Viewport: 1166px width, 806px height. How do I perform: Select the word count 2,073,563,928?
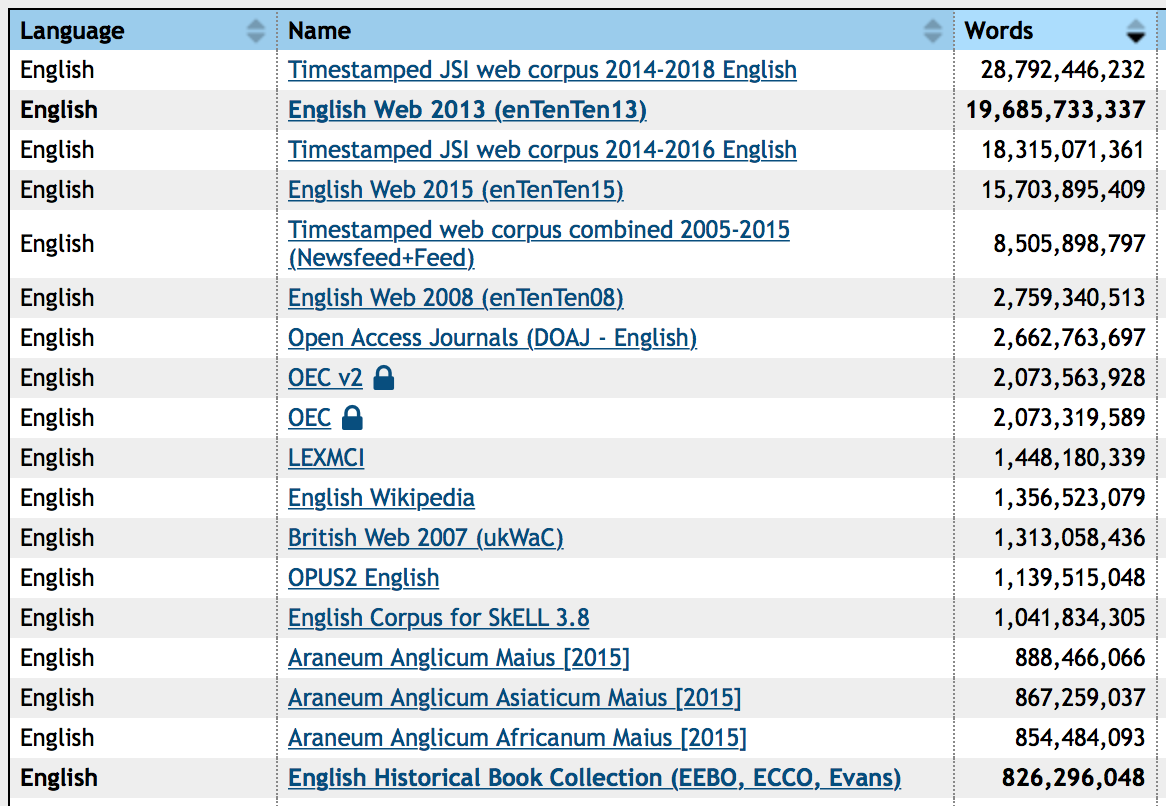(x=1069, y=378)
